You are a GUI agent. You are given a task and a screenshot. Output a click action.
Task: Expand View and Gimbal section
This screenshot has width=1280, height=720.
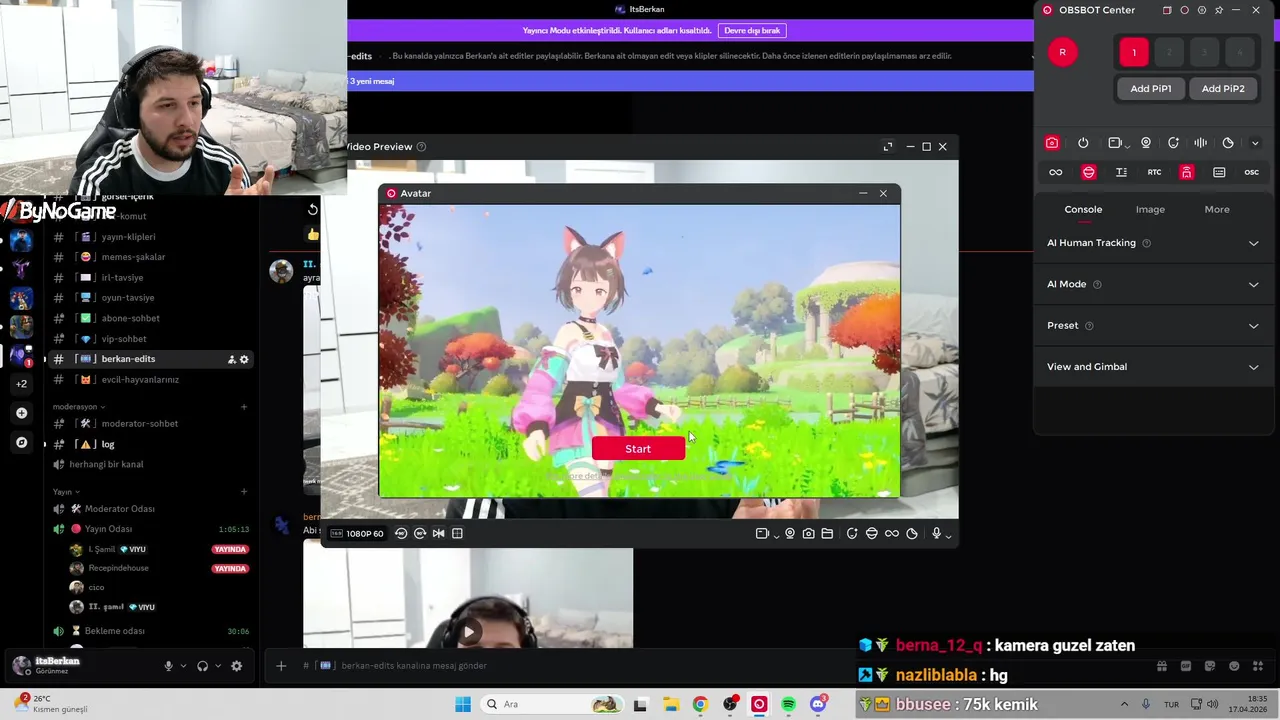pyautogui.click(x=1152, y=367)
